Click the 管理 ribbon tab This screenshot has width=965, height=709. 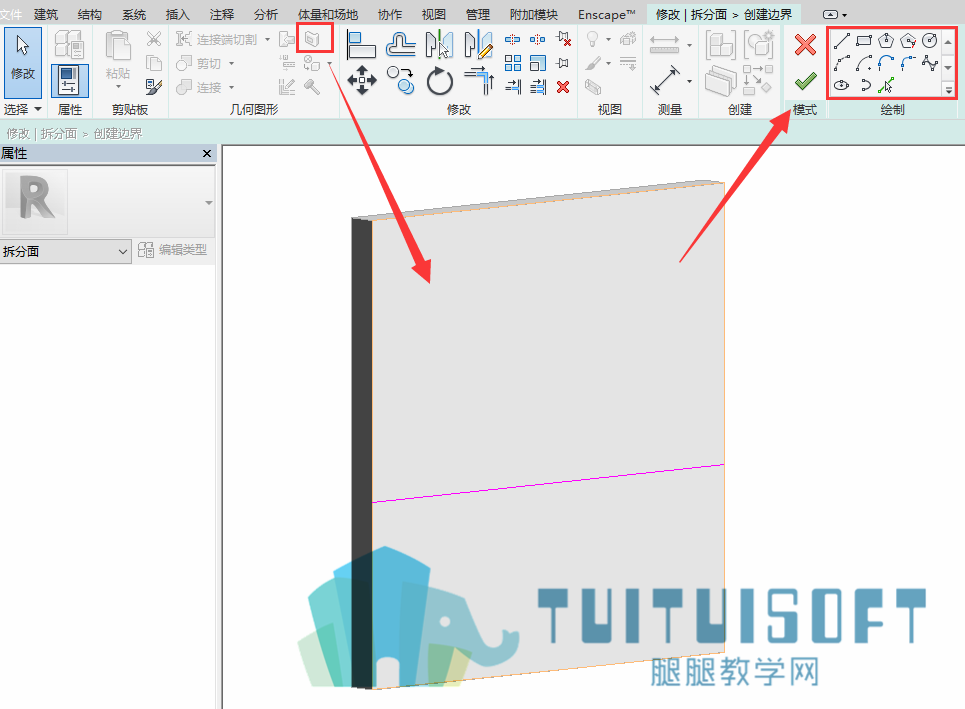478,14
